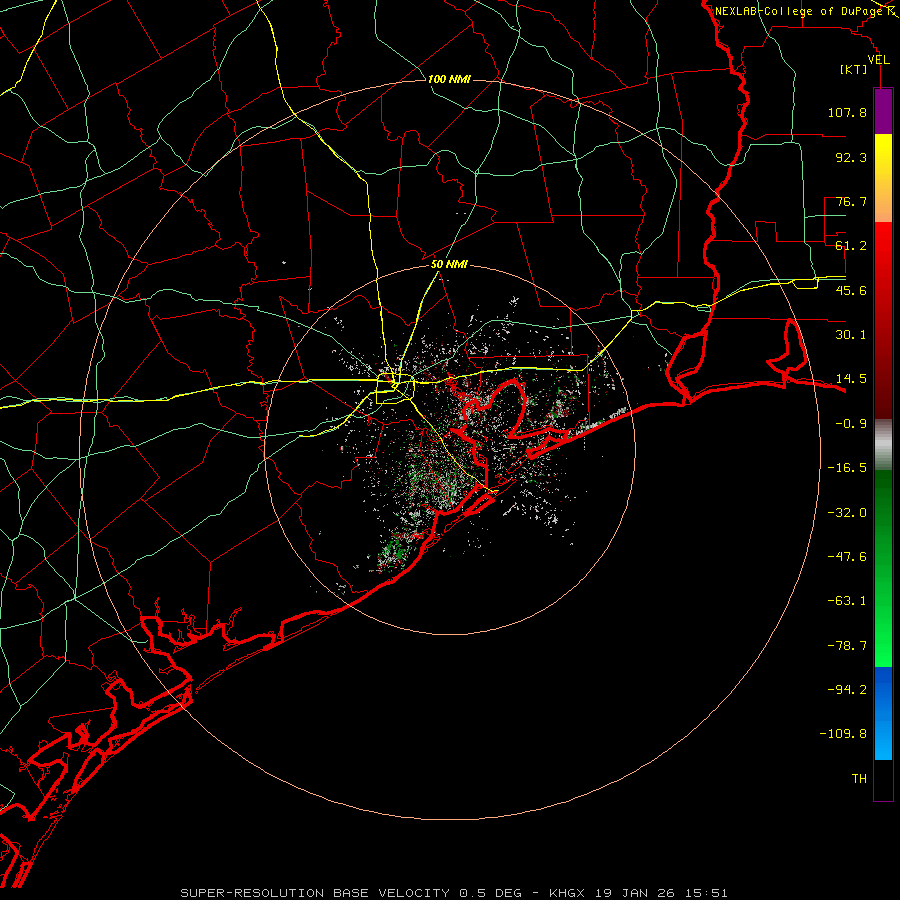
Task: Select the 100 NMI range ring label
Action: click(x=449, y=79)
